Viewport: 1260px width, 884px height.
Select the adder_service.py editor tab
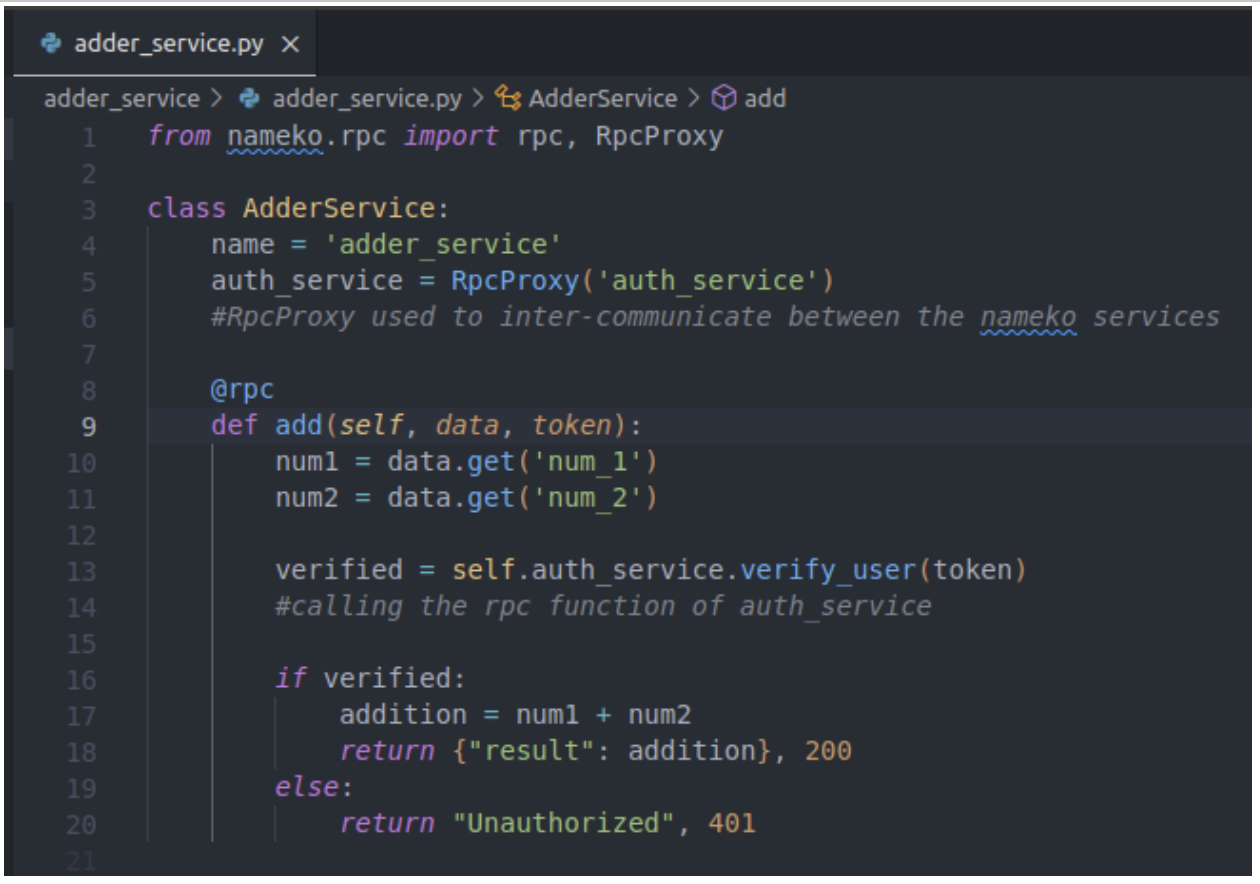tap(166, 45)
